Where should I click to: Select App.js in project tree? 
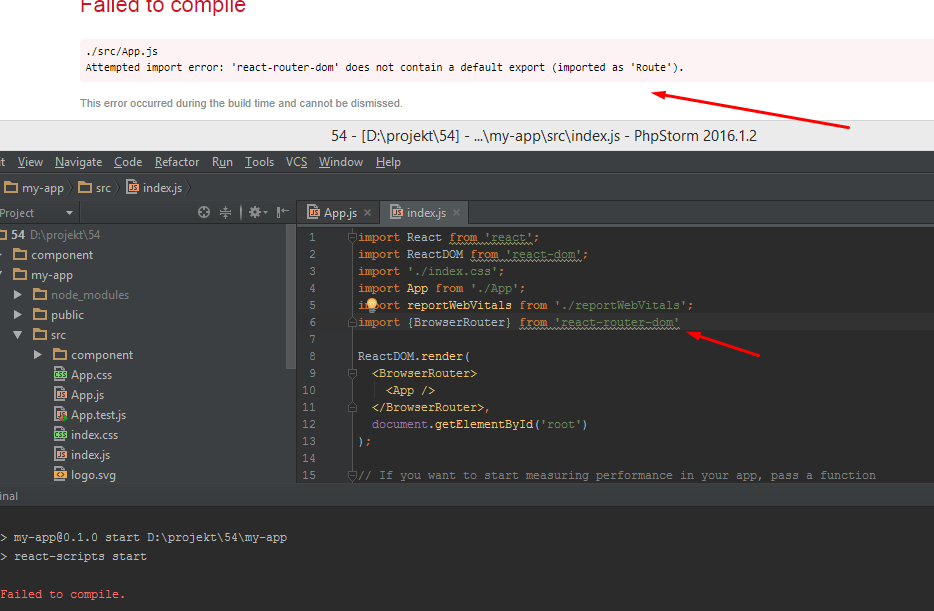[x=79, y=395]
